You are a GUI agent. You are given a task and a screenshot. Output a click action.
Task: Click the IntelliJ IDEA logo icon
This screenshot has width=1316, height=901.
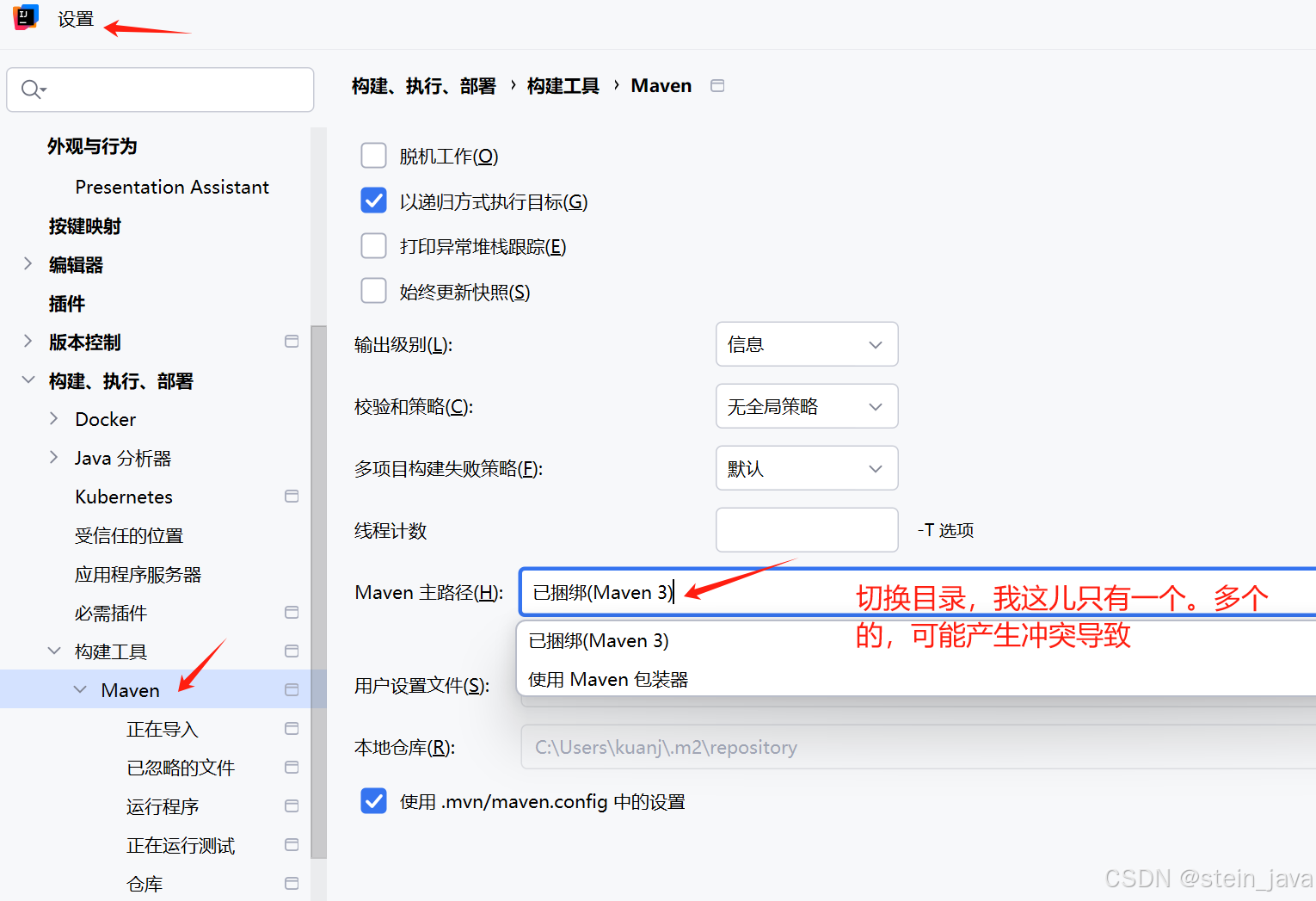point(26,17)
